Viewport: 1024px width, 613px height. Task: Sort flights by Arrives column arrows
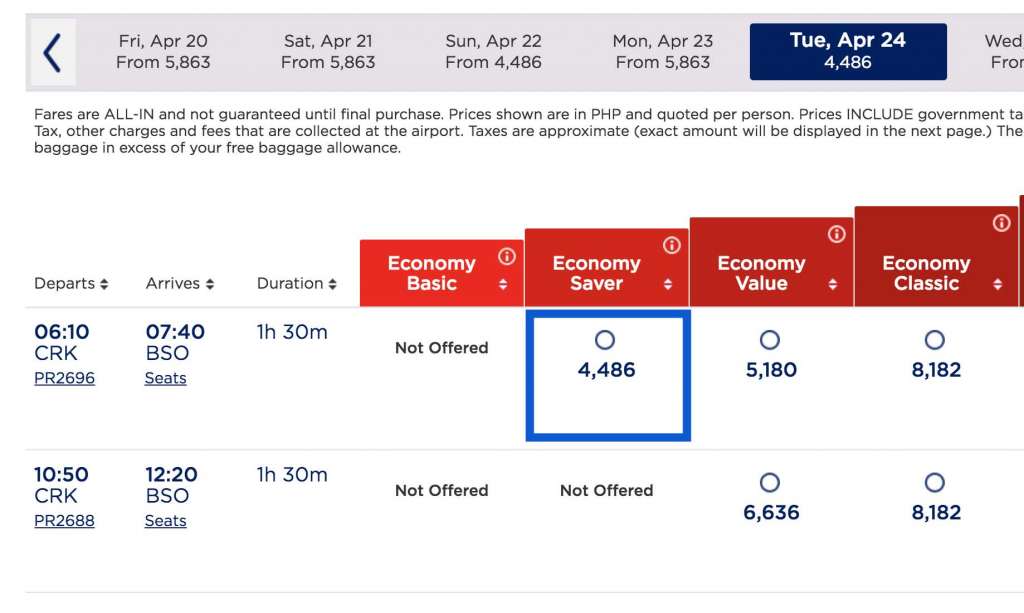pyautogui.click(x=210, y=284)
